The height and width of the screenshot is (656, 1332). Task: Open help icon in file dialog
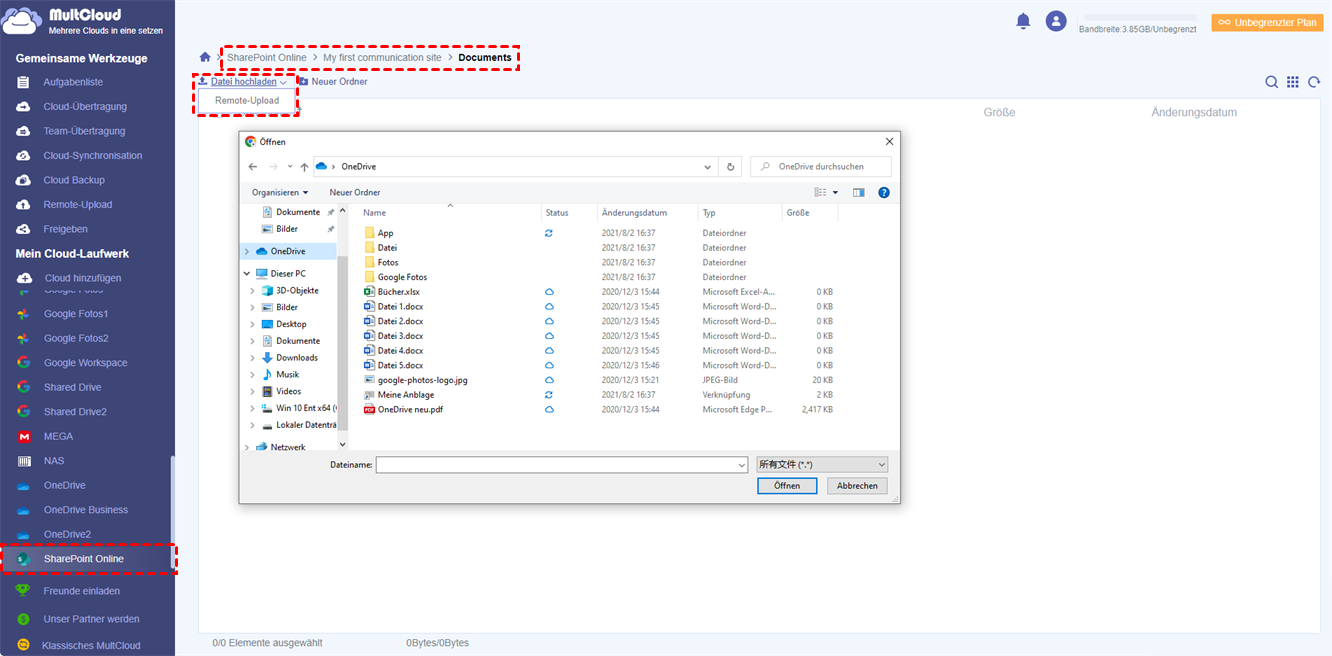[x=884, y=192]
